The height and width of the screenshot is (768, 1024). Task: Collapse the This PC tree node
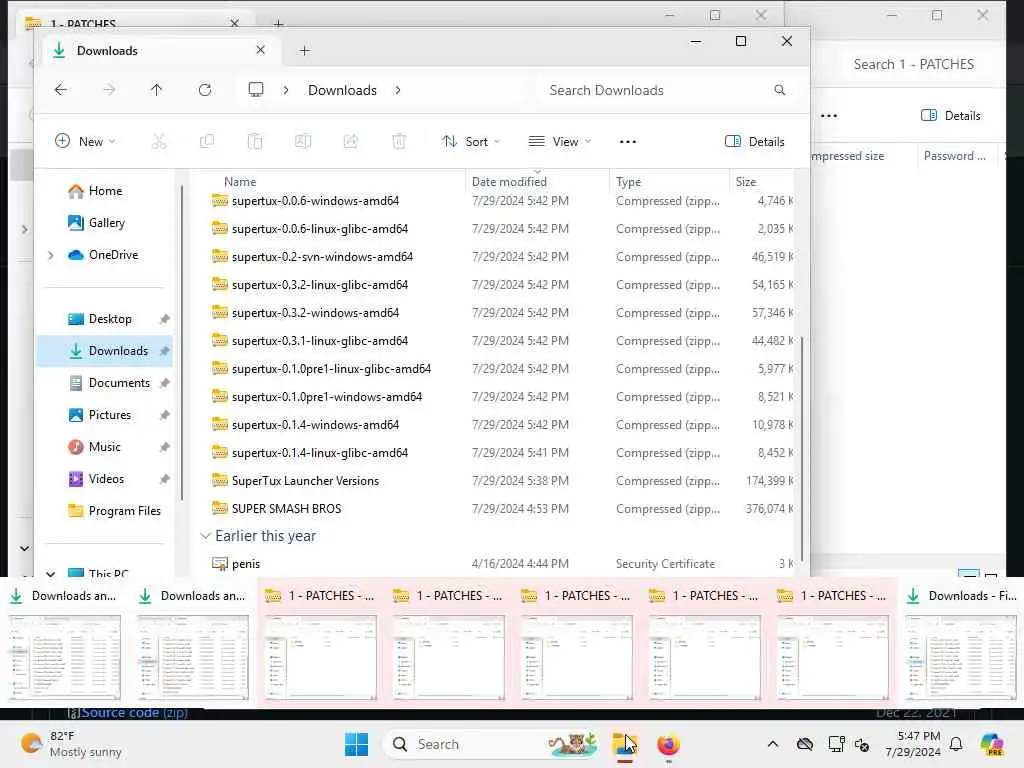pos(50,573)
